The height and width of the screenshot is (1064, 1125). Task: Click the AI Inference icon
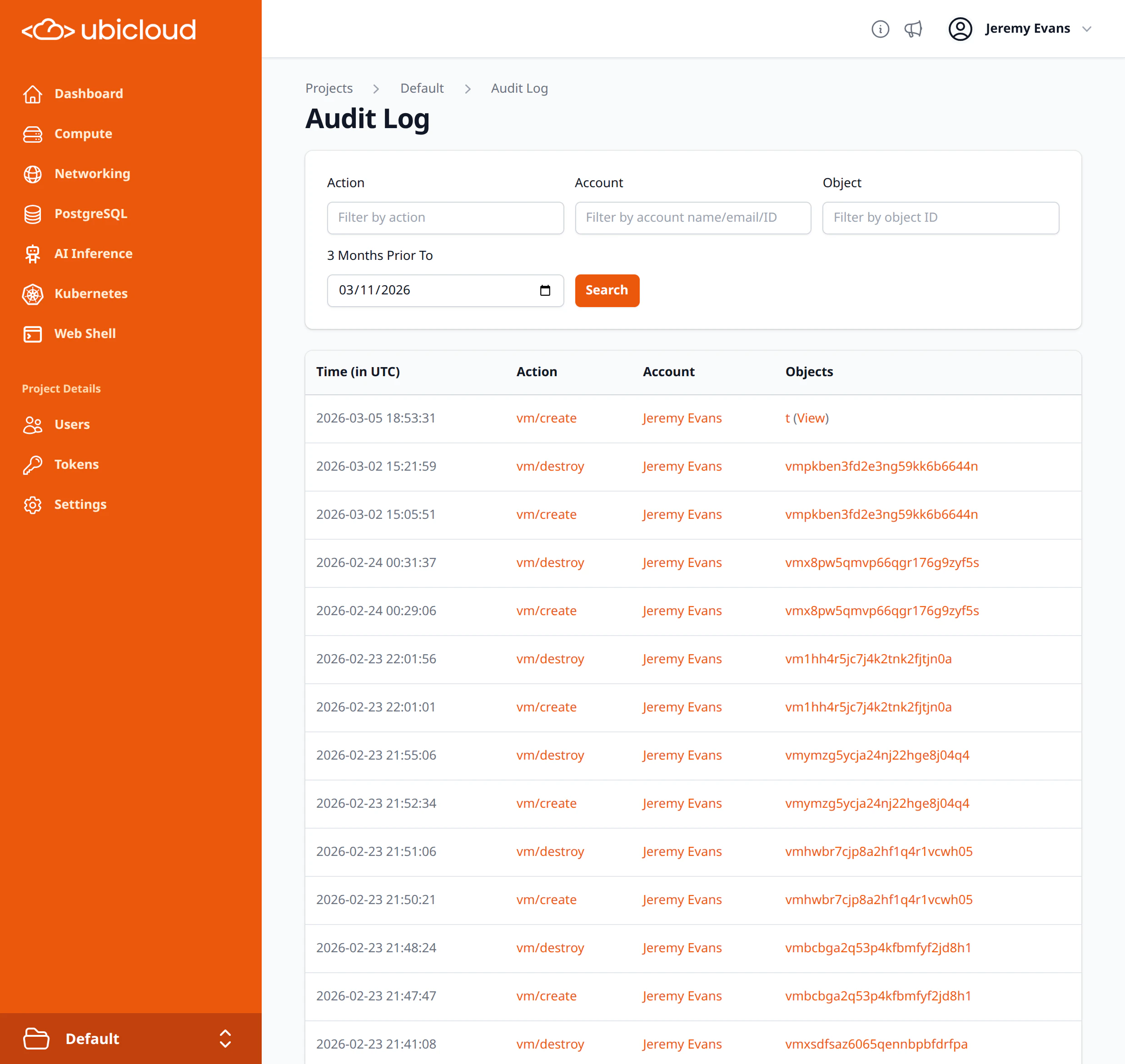(x=33, y=254)
